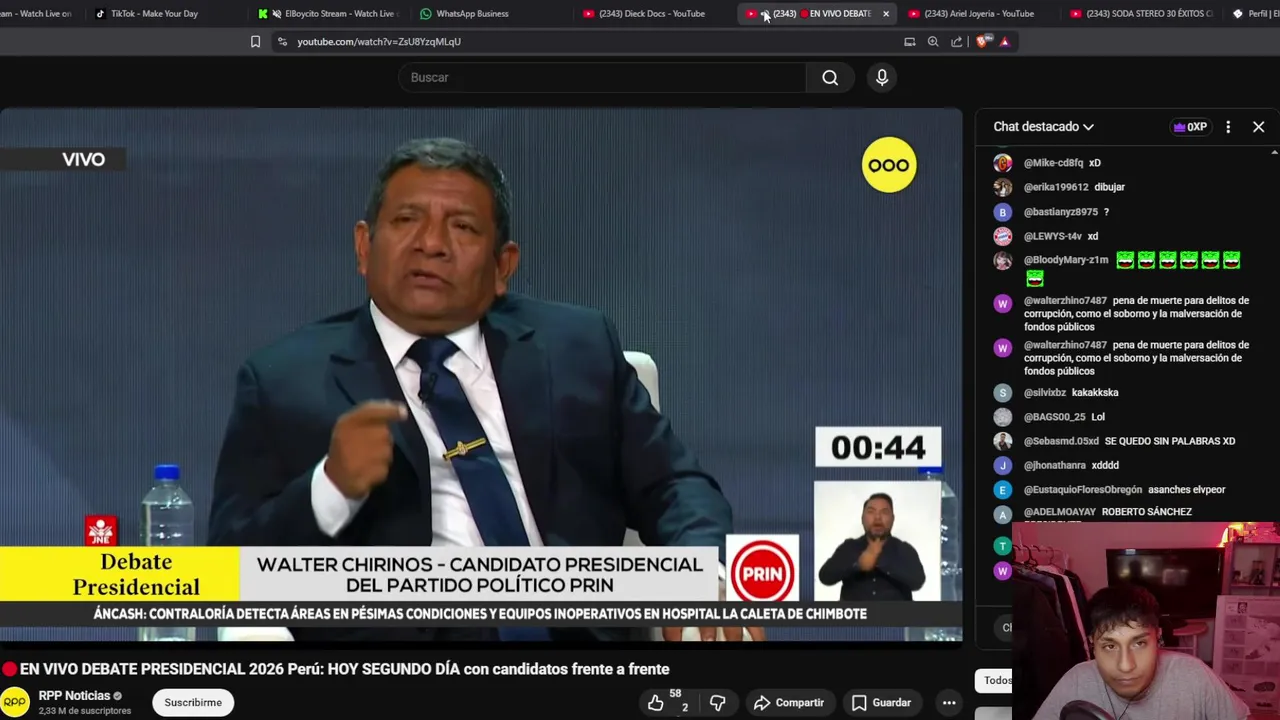Open the 0XP crown points badge

tap(1190, 127)
